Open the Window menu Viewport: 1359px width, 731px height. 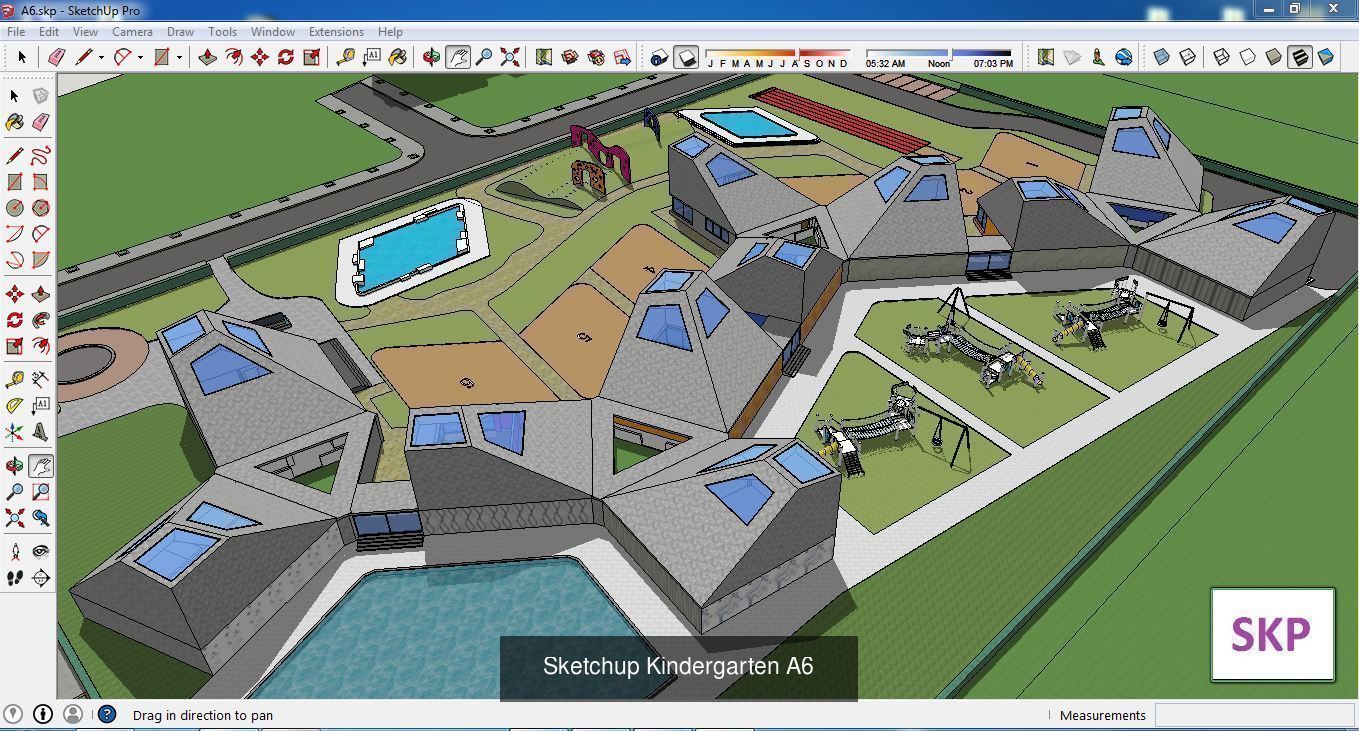tap(272, 32)
